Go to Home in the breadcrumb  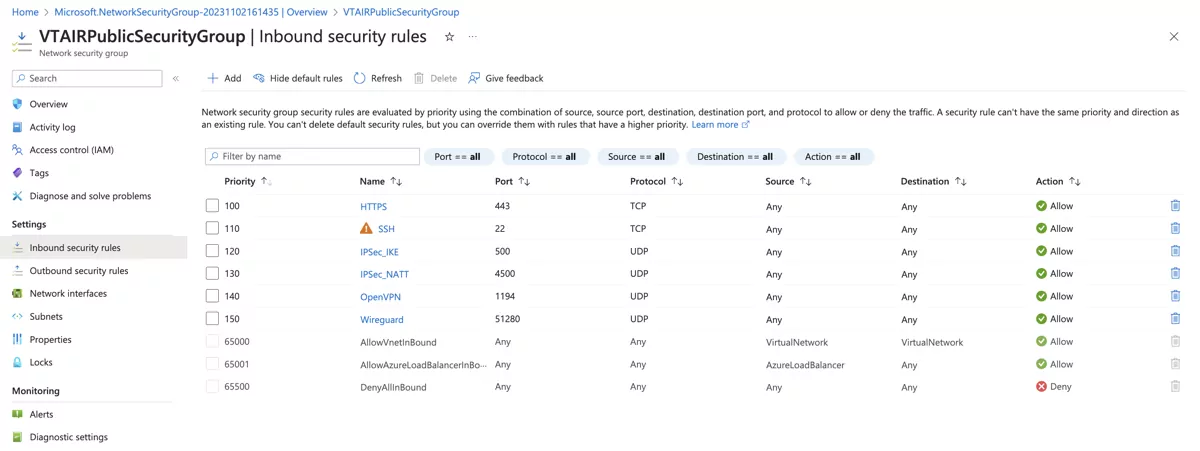[25, 12]
